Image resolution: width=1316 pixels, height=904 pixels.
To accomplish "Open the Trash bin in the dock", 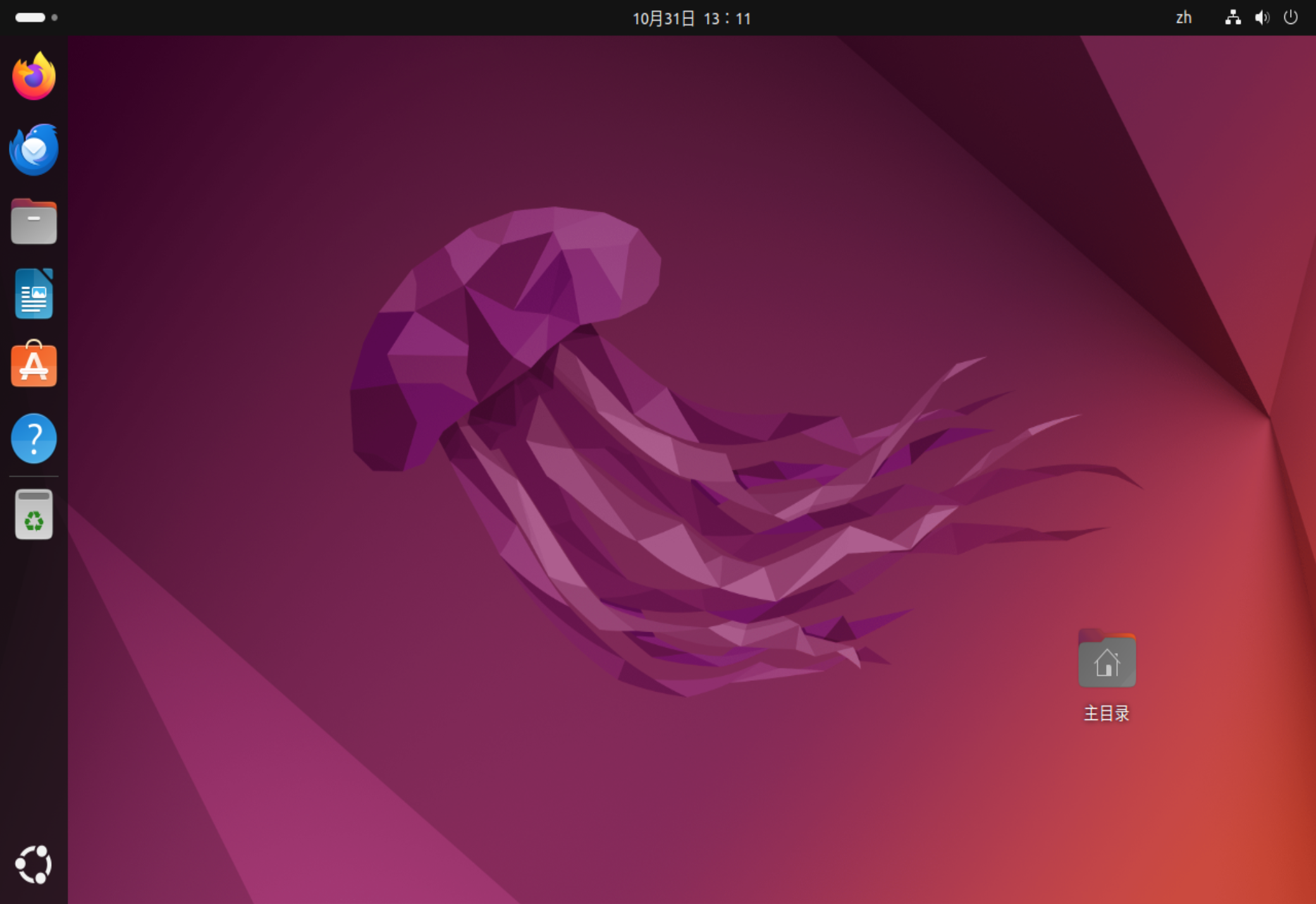I will pos(34,514).
